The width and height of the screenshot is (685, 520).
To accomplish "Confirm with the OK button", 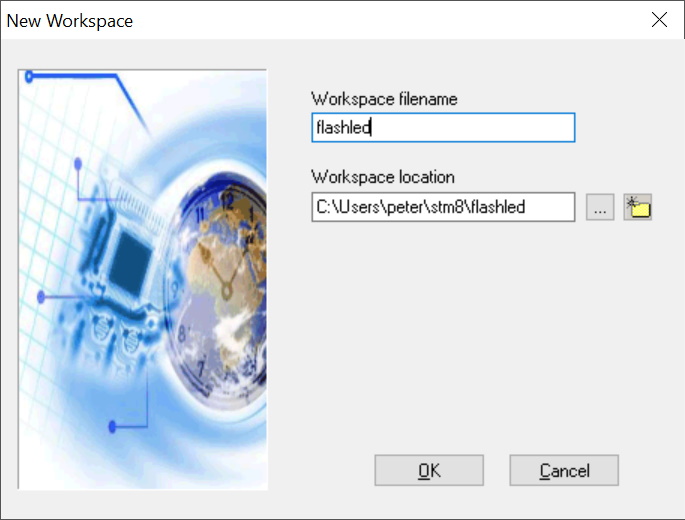I will coord(429,470).
